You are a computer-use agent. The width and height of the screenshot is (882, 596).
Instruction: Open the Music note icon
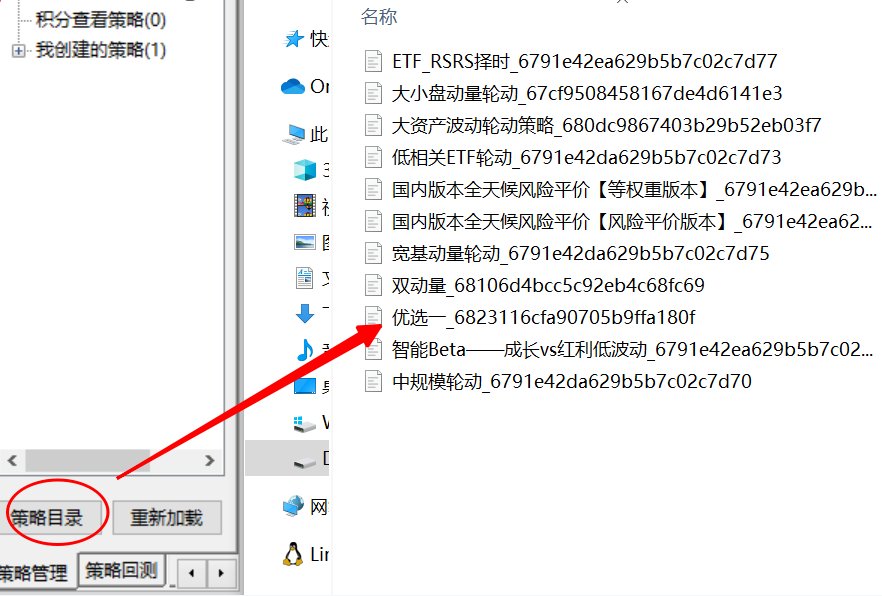tap(305, 350)
